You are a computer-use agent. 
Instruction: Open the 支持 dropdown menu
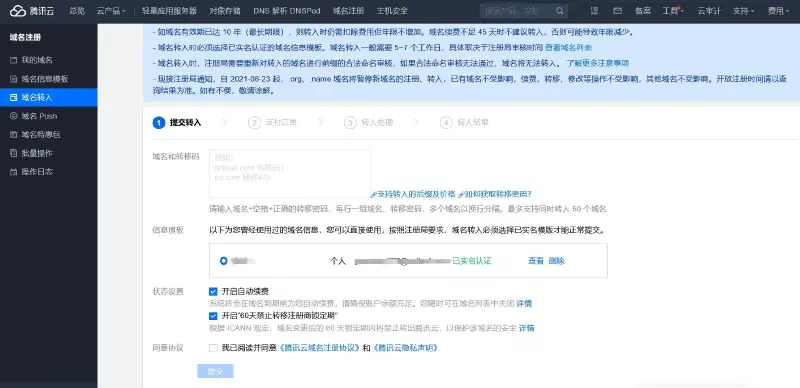pyautogui.click(x=743, y=11)
